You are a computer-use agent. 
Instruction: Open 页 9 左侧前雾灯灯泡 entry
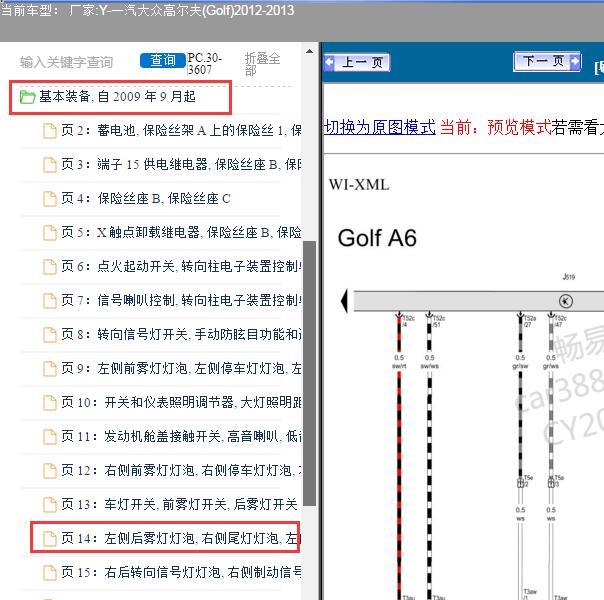pyautogui.click(x=181, y=368)
